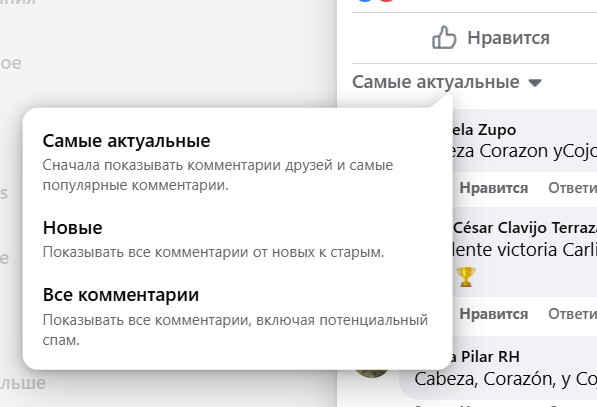597x407 pixels.
Task: Open César Clavijo Terraza's profile name
Action: point(525,228)
